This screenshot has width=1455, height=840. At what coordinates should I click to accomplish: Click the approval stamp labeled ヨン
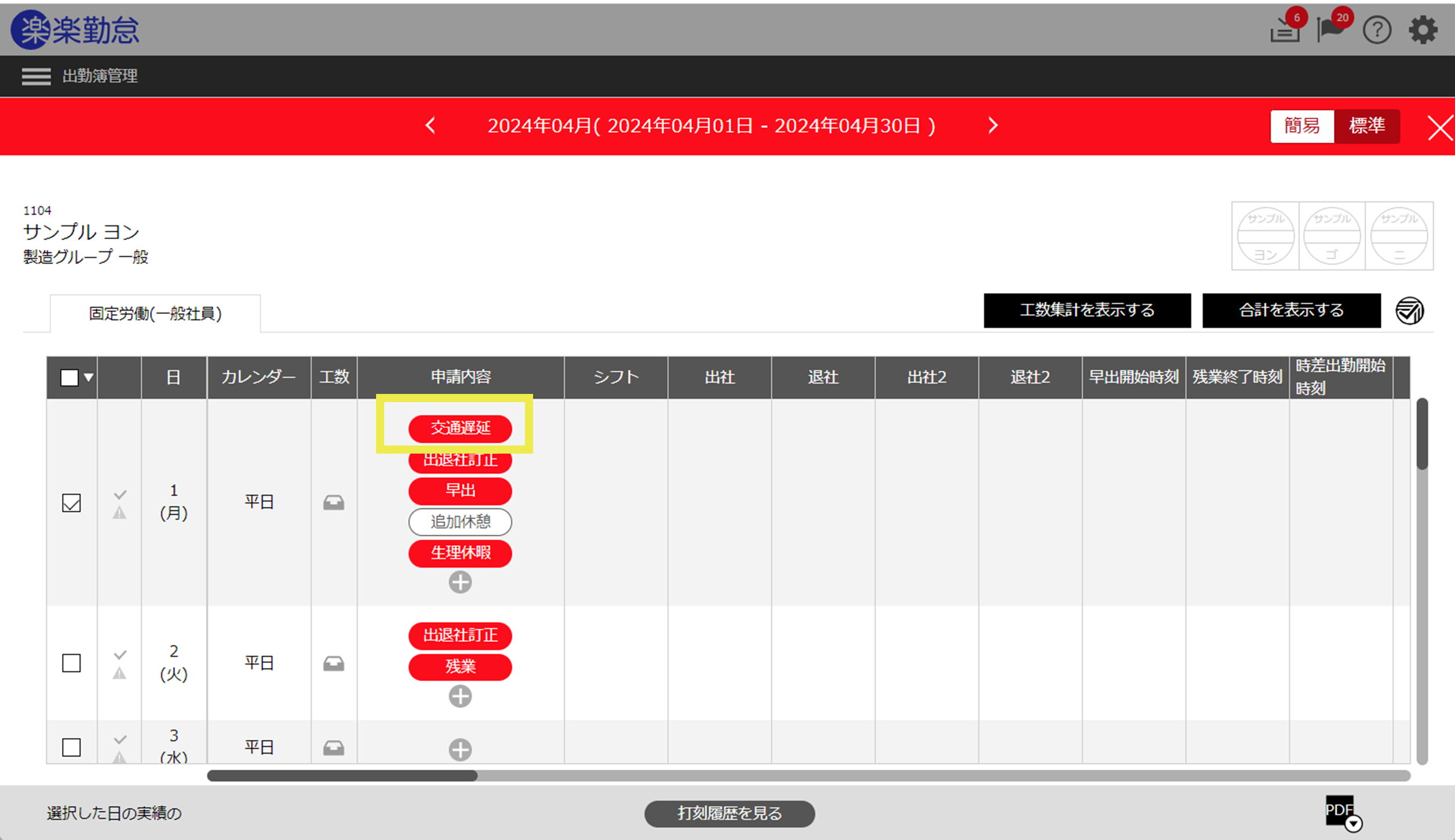[1266, 236]
